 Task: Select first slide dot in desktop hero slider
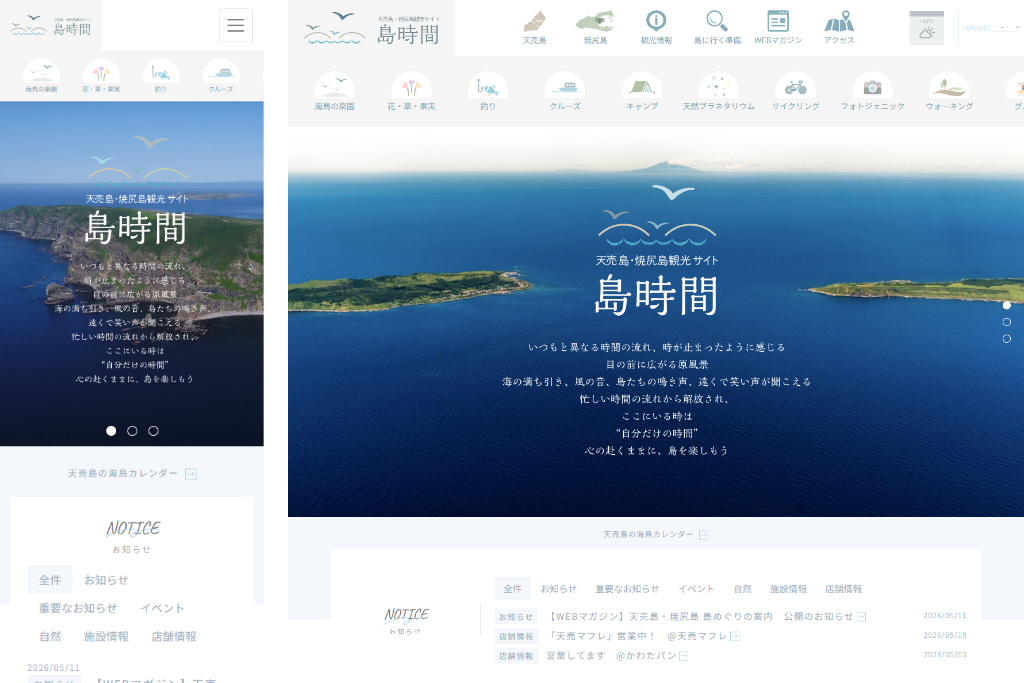point(1006,305)
